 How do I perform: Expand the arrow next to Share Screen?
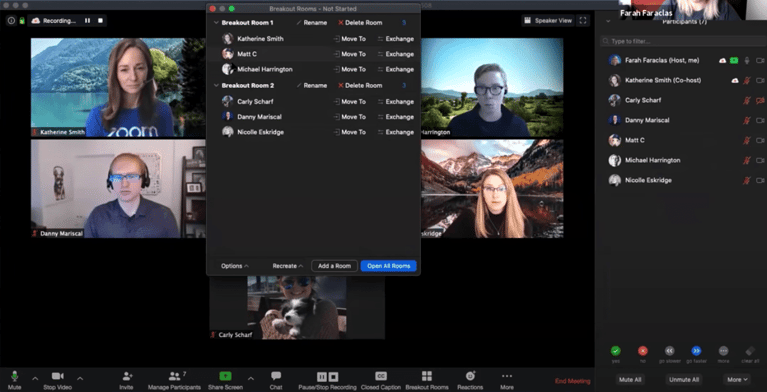click(251, 378)
